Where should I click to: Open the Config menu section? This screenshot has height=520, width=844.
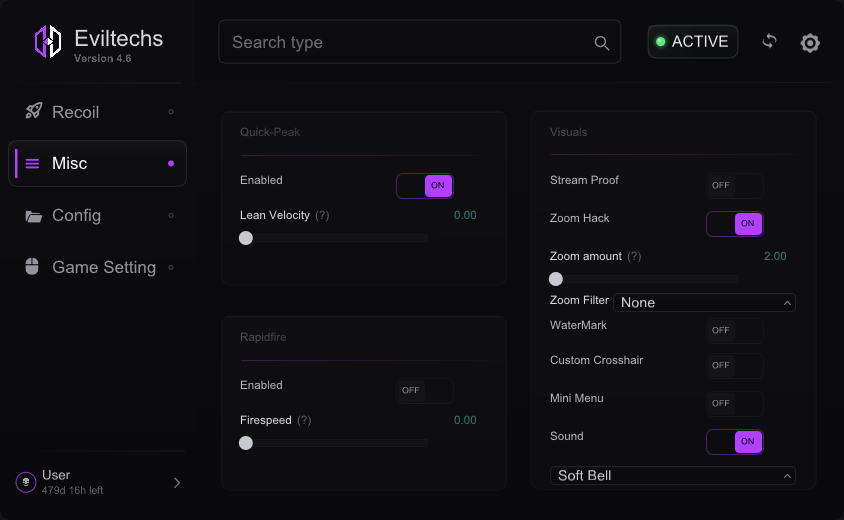coord(97,215)
